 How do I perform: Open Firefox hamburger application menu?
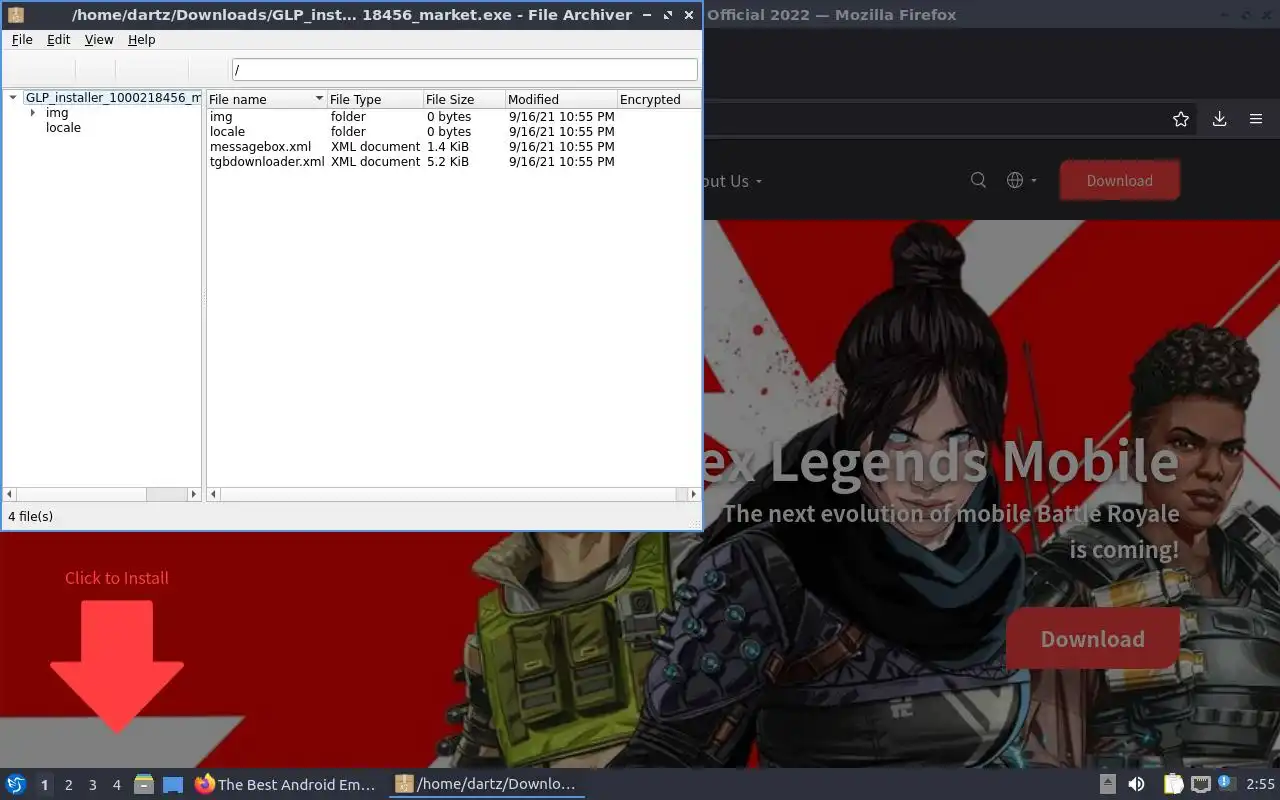pos(1256,119)
